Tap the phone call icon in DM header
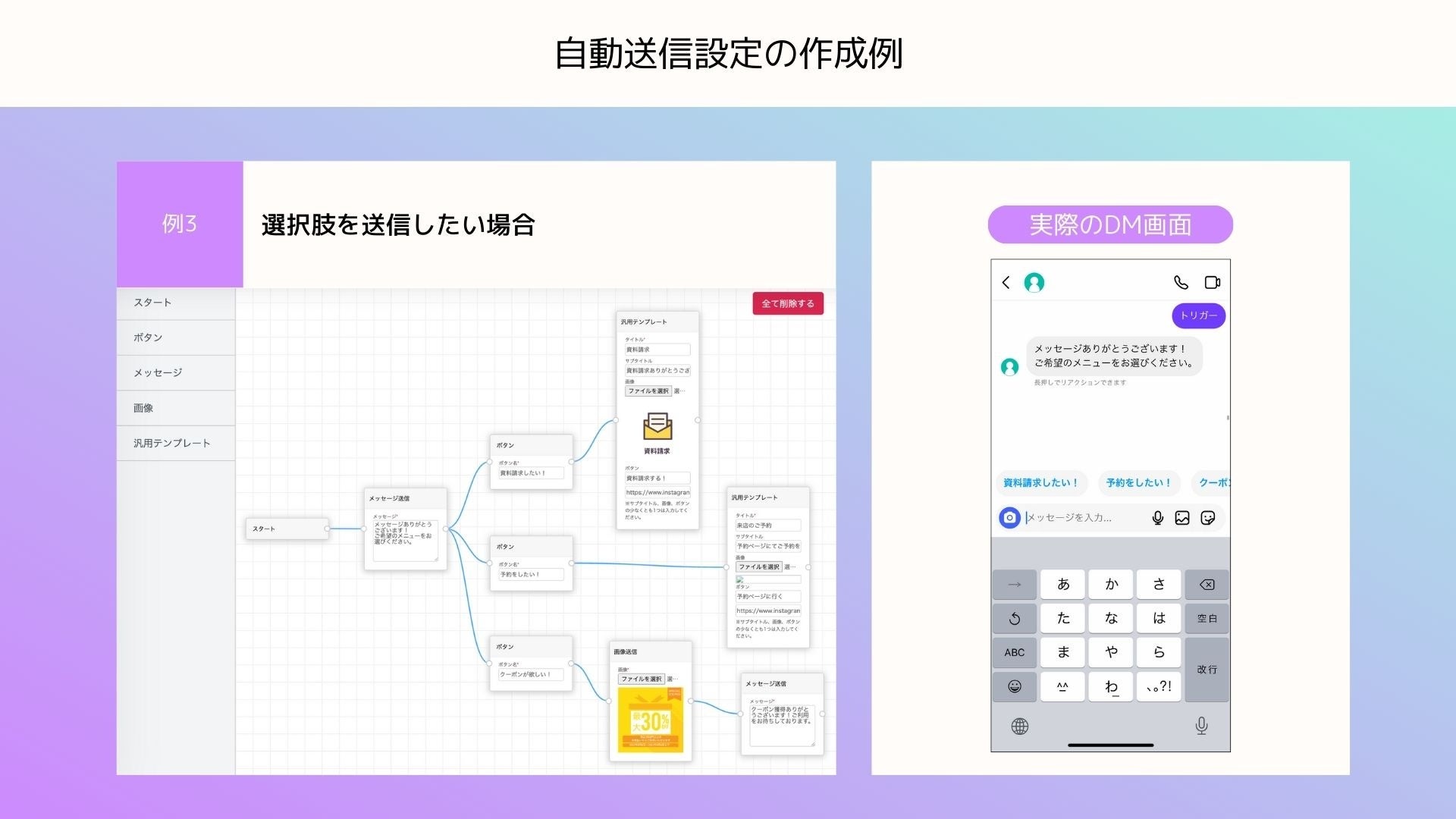This screenshot has width=1456, height=819. coord(1181,282)
